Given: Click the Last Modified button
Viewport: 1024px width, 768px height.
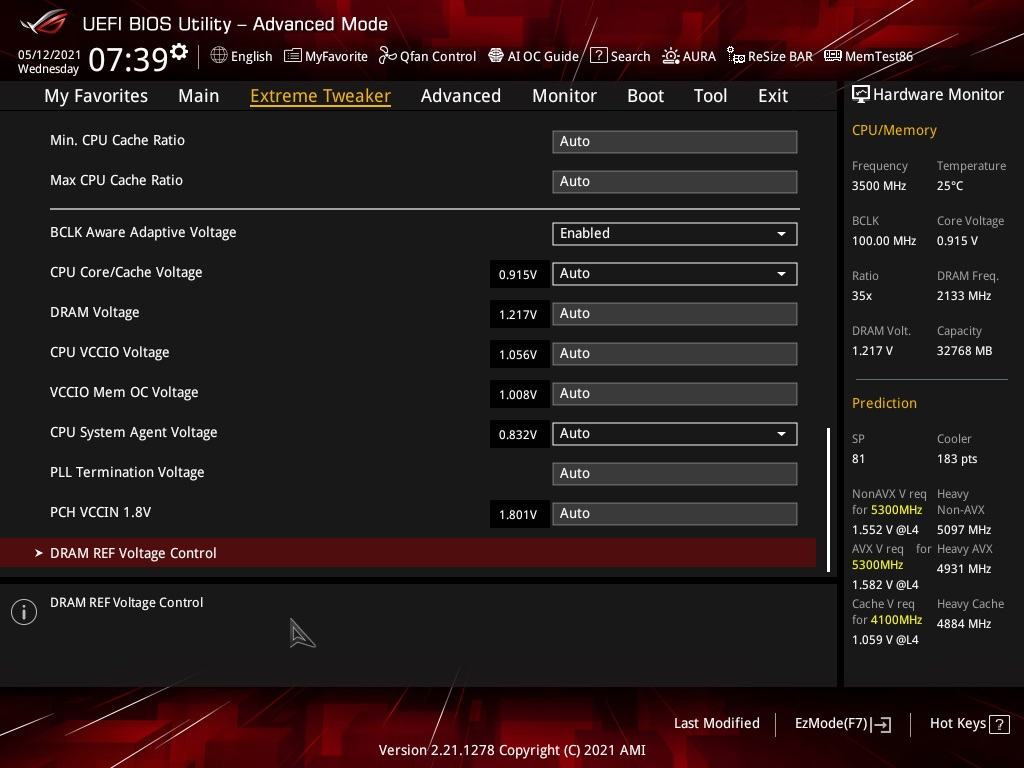Looking at the screenshot, I should (716, 723).
